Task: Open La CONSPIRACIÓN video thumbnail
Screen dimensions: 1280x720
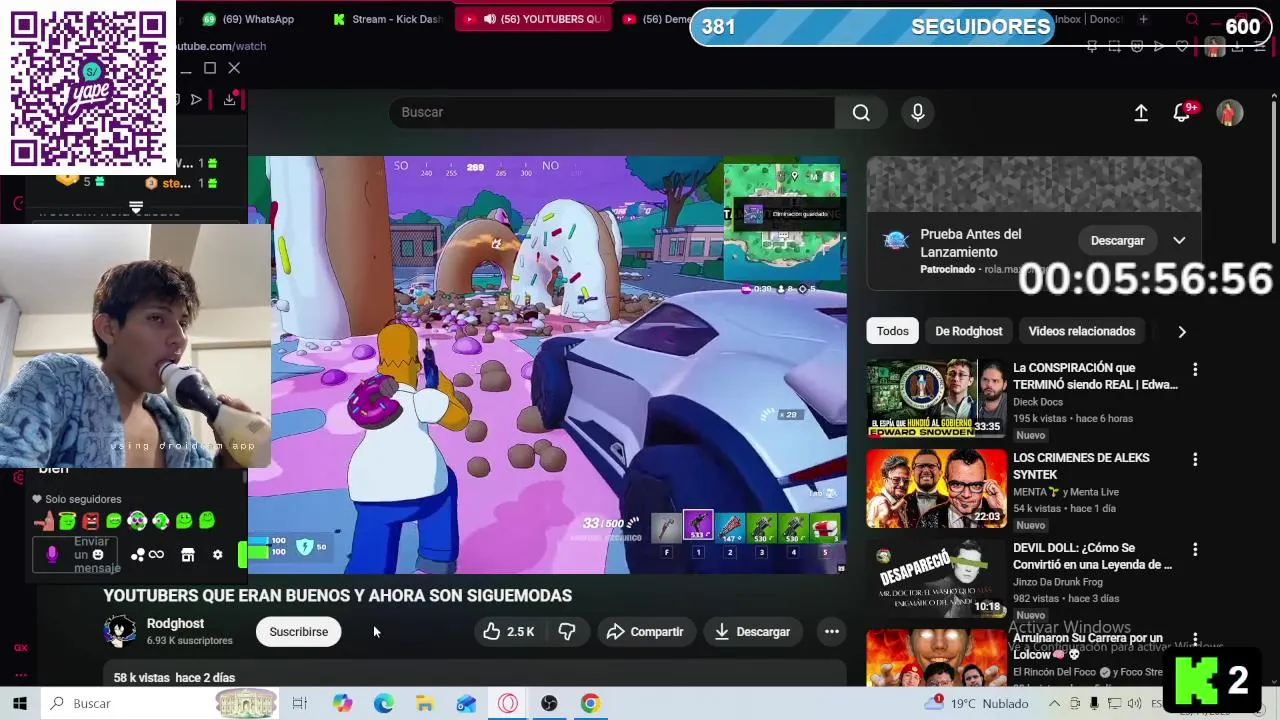Action: click(936, 399)
